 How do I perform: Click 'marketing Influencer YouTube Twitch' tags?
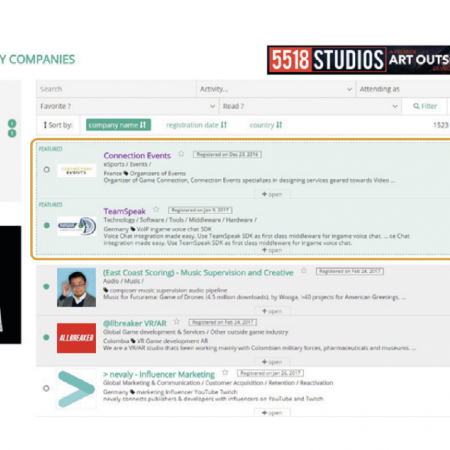pyautogui.click(x=187, y=392)
